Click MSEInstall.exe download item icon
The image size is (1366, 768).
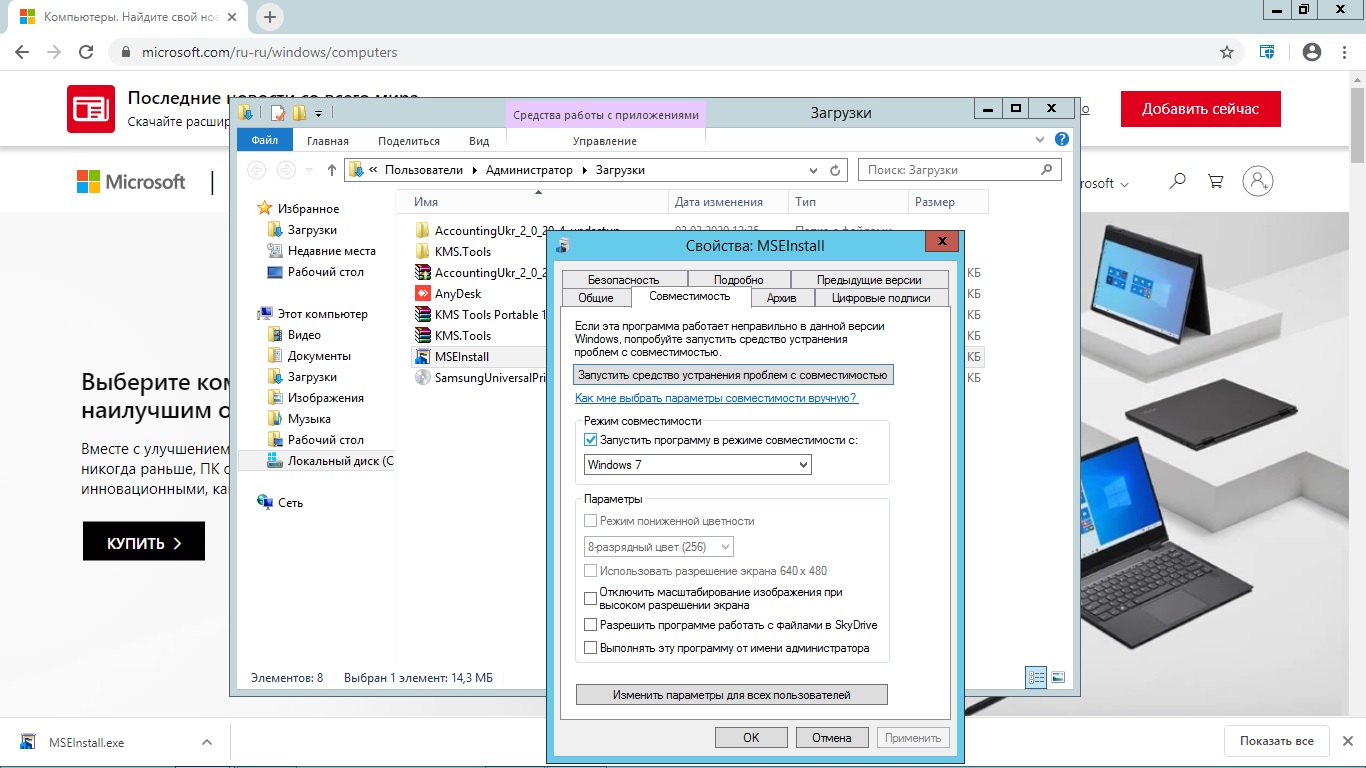click(28, 742)
